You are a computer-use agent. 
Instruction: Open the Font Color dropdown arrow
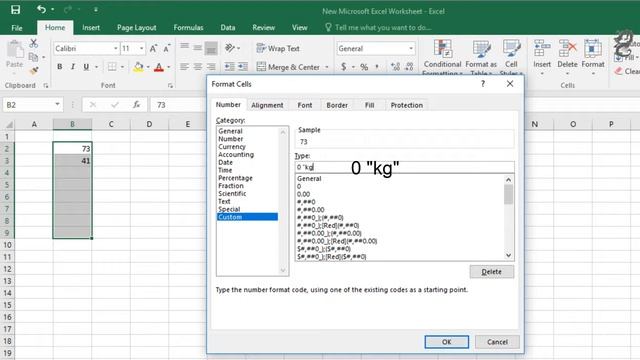coord(169,67)
